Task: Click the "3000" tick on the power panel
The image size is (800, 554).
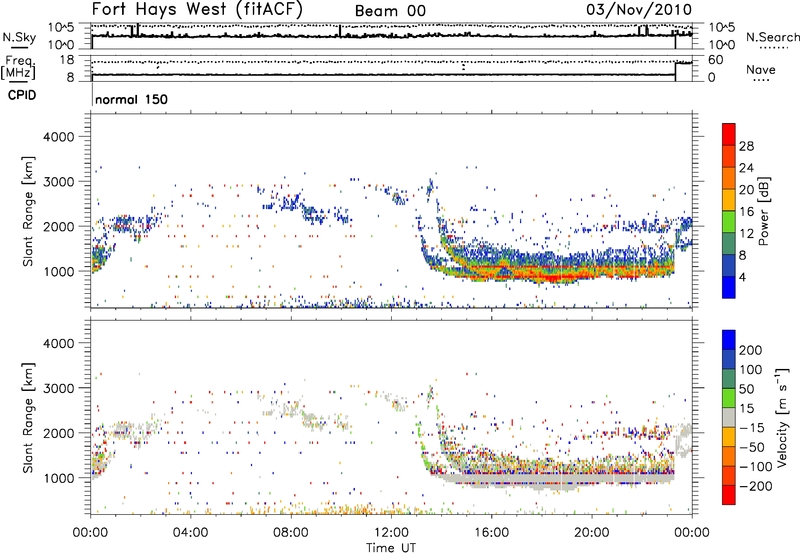Action: 59,182
